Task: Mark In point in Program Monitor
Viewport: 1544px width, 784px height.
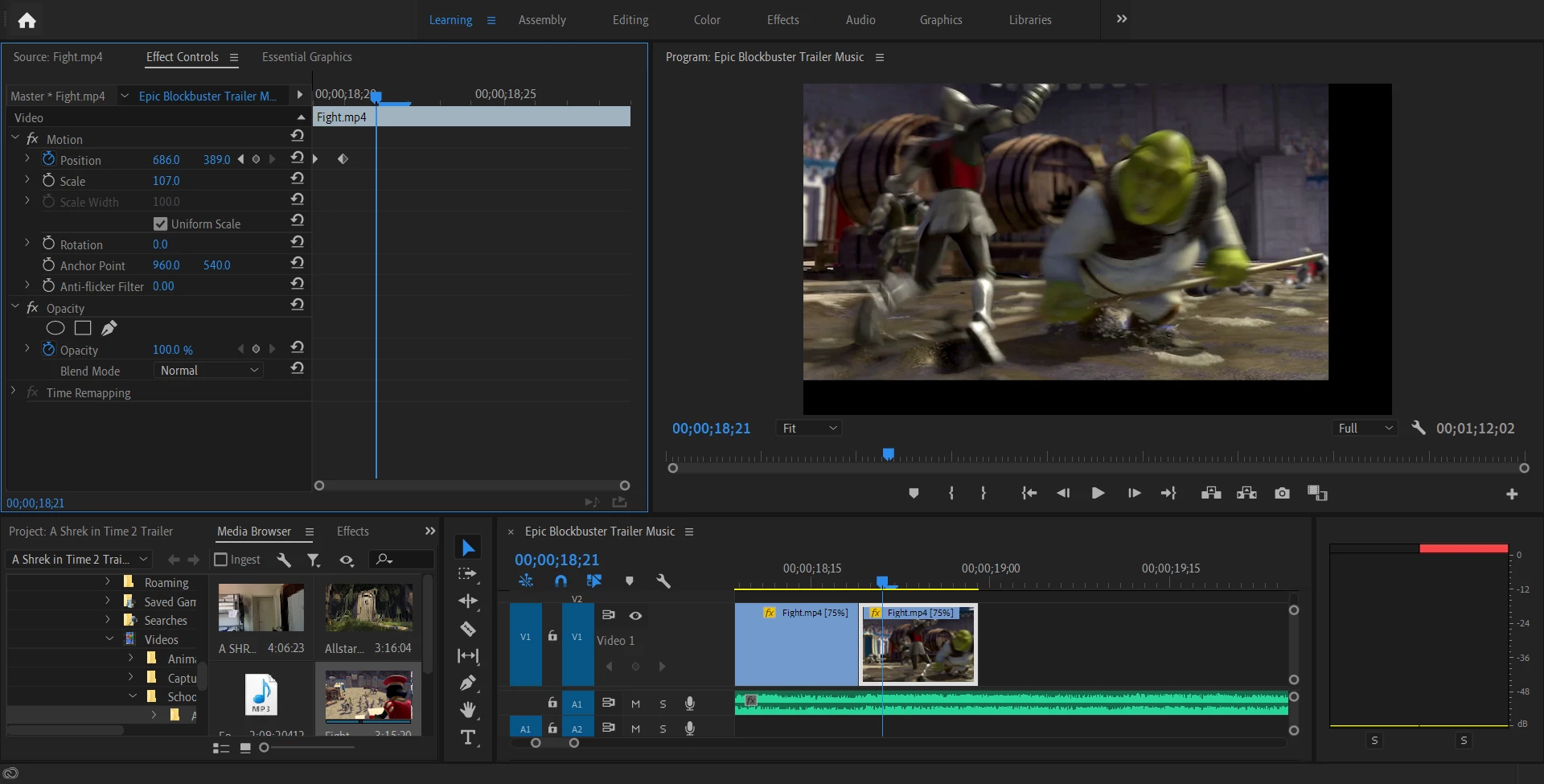Action: coord(951,493)
